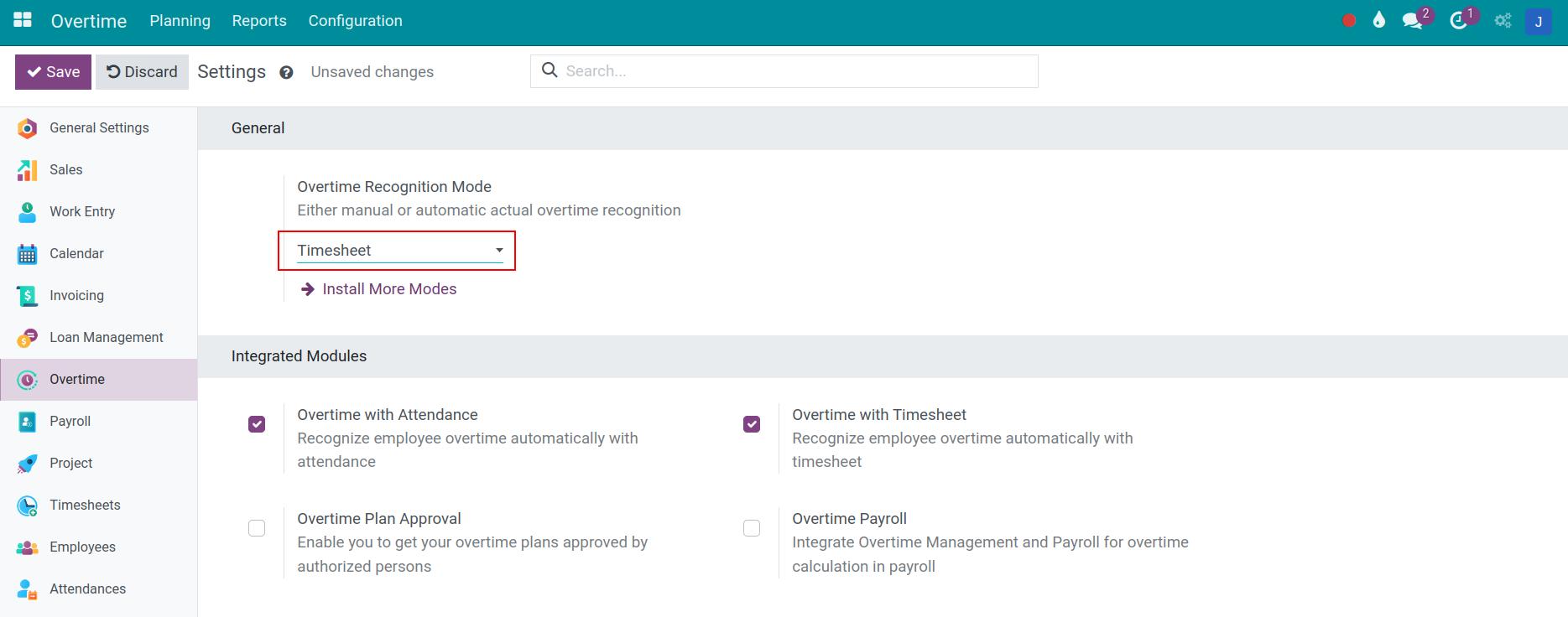Disable the Overtime with Timesheet checkbox
This screenshot has height=617, width=1568.
click(x=752, y=424)
